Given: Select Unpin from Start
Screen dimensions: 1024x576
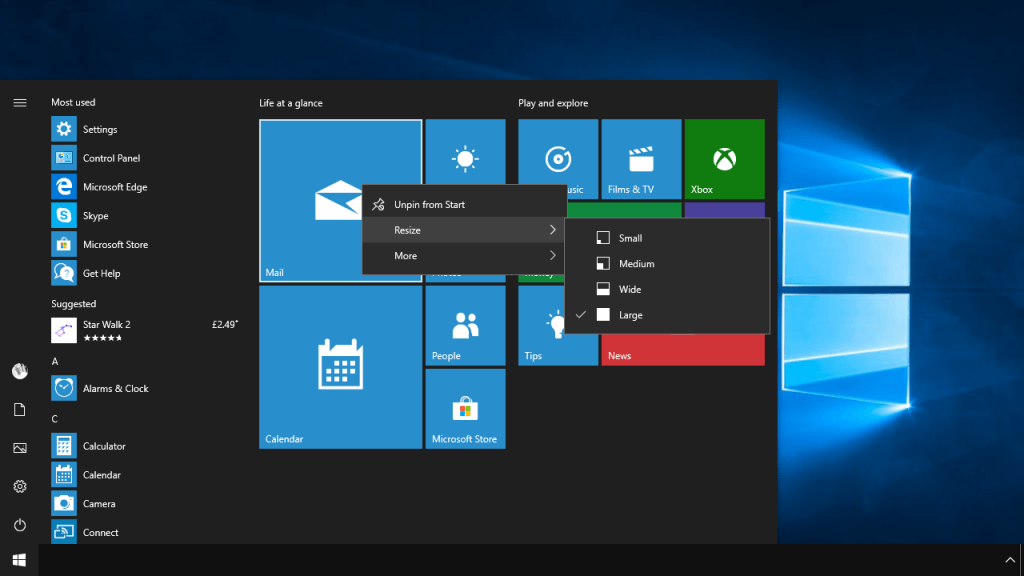Looking at the screenshot, I should point(464,204).
